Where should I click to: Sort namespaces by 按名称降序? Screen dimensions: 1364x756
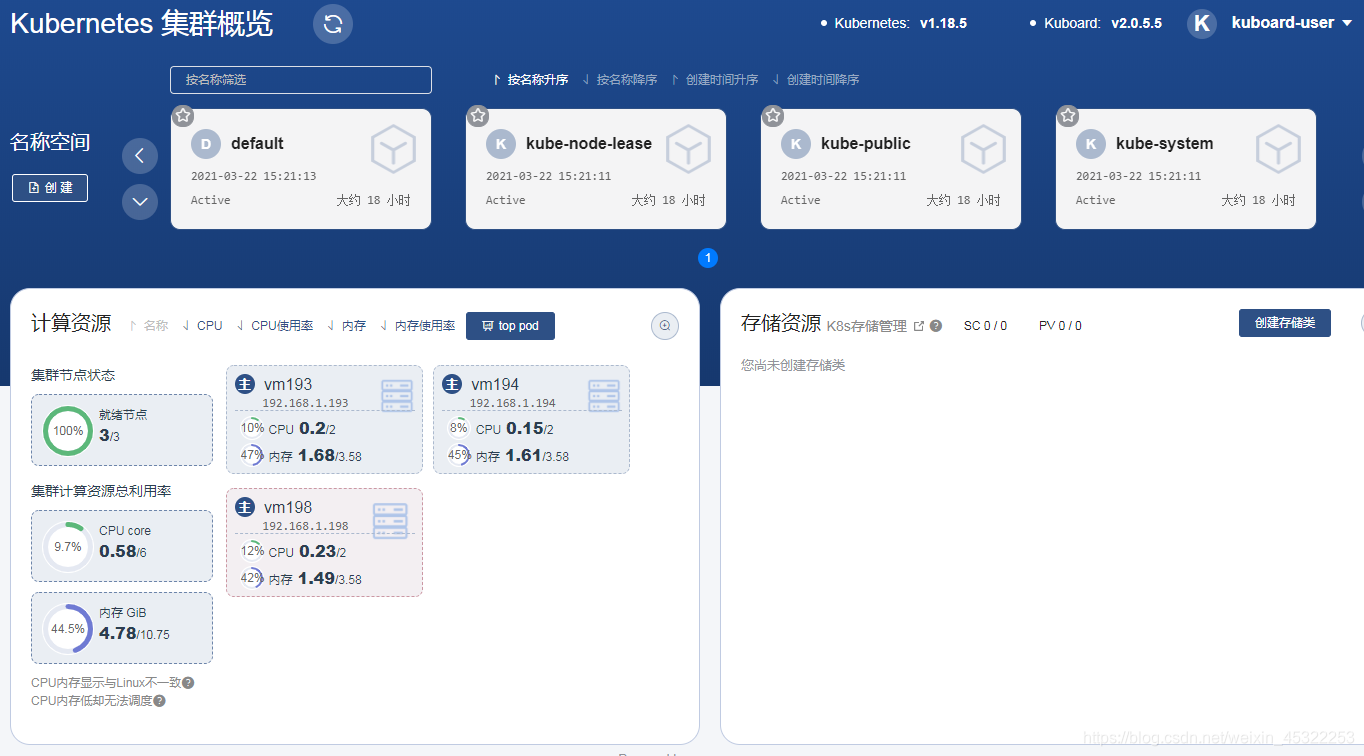pos(620,80)
